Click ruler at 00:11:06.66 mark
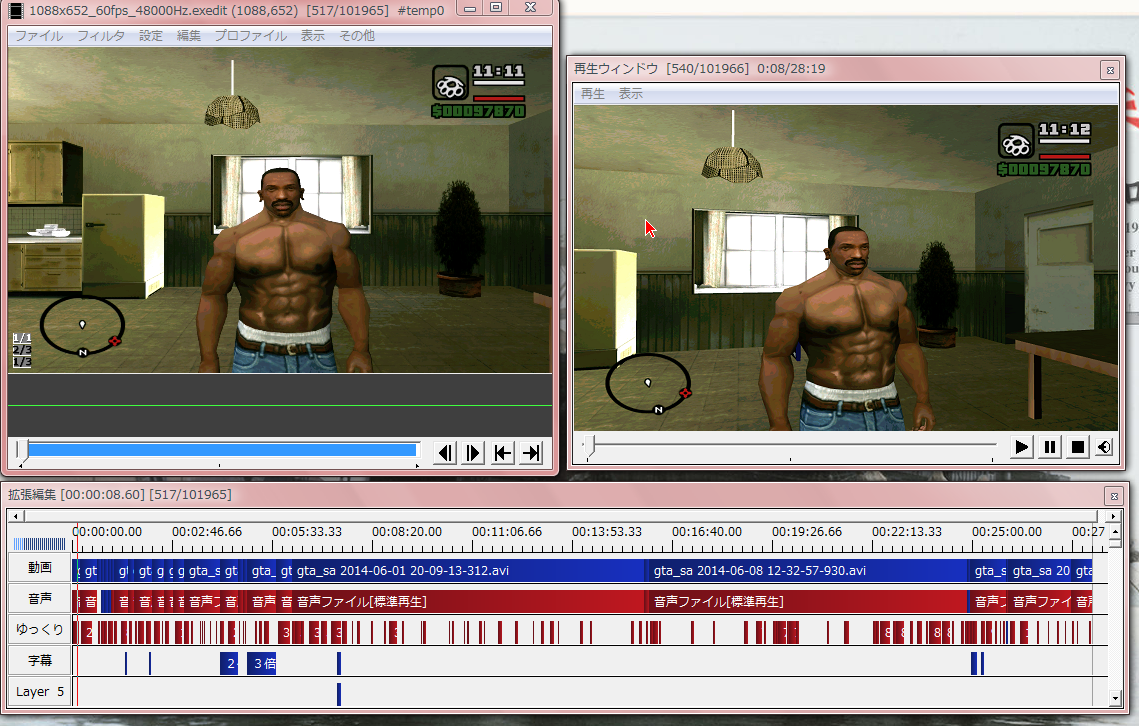Screen dimensions: 1139x726 click(x=507, y=532)
